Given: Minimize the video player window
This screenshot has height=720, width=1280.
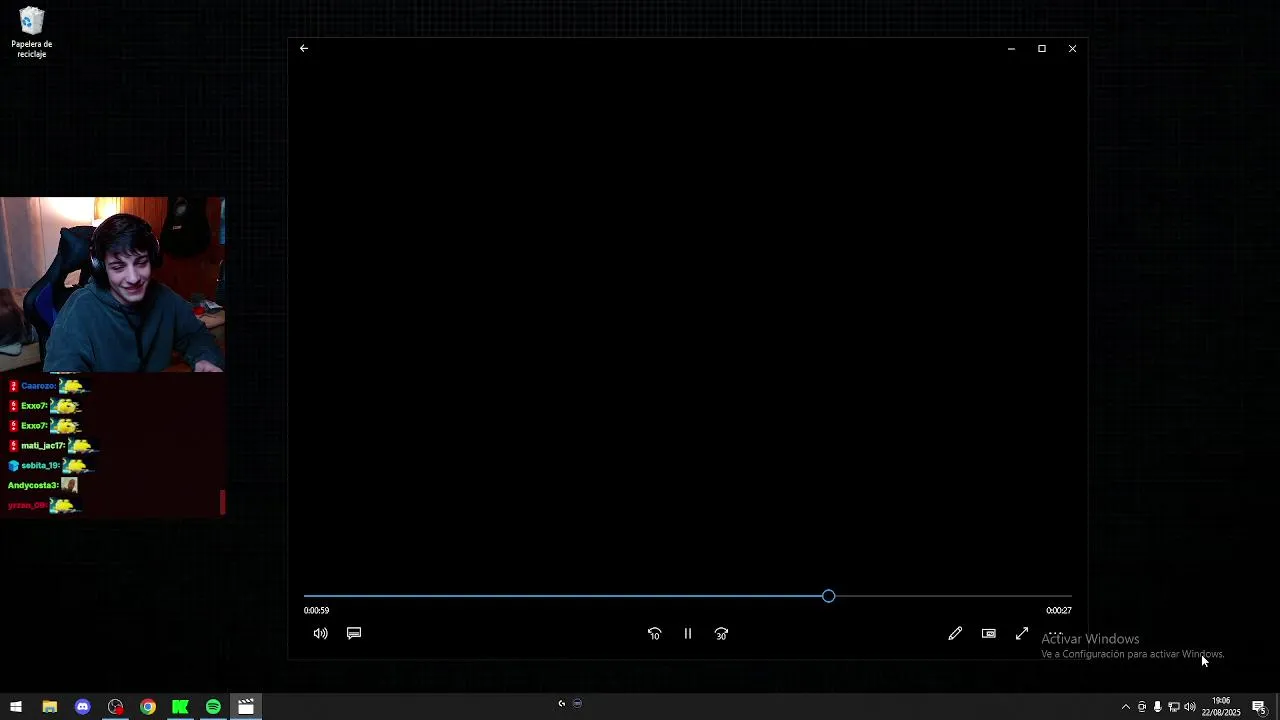Looking at the screenshot, I should (1011, 48).
